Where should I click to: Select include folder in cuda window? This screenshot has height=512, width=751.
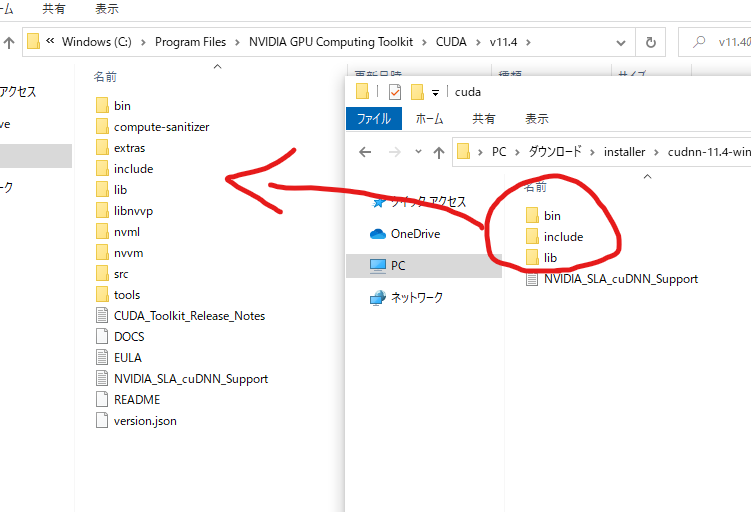(x=555, y=237)
